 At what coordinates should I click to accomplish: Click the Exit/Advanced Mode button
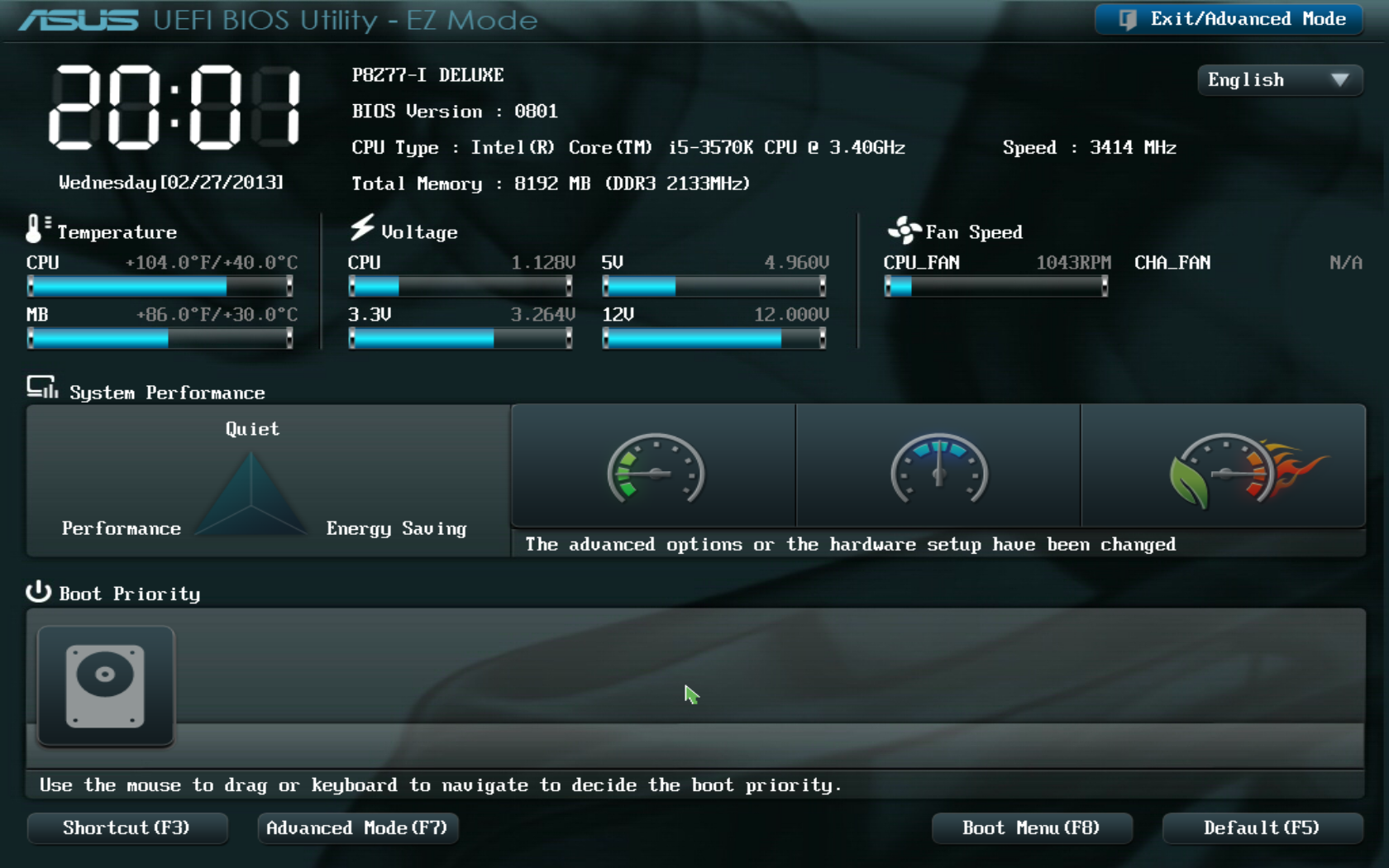point(1229,19)
